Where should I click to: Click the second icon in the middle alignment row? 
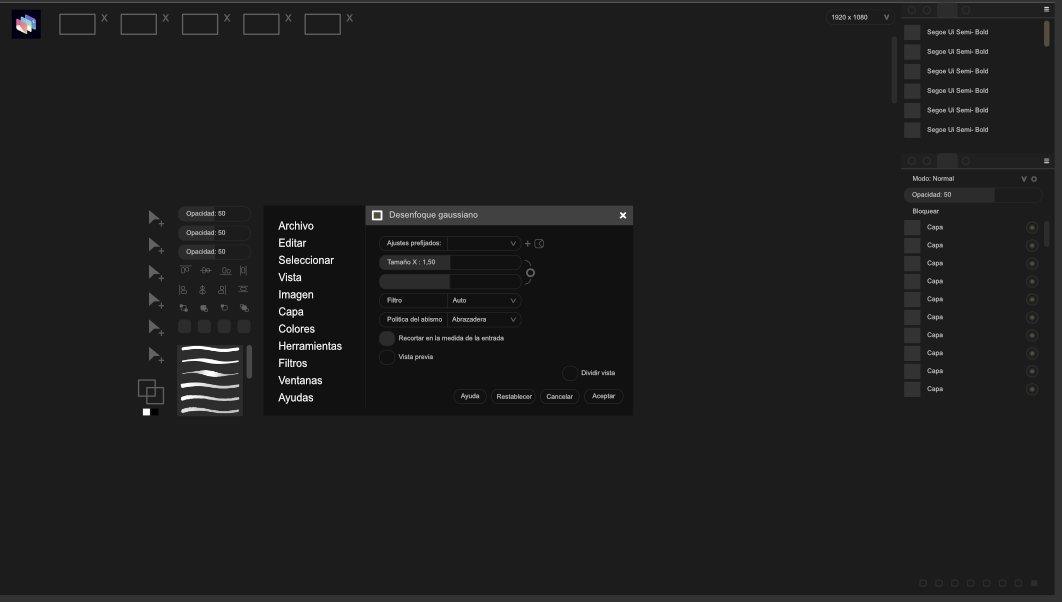pyautogui.click(x=203, y=290)
